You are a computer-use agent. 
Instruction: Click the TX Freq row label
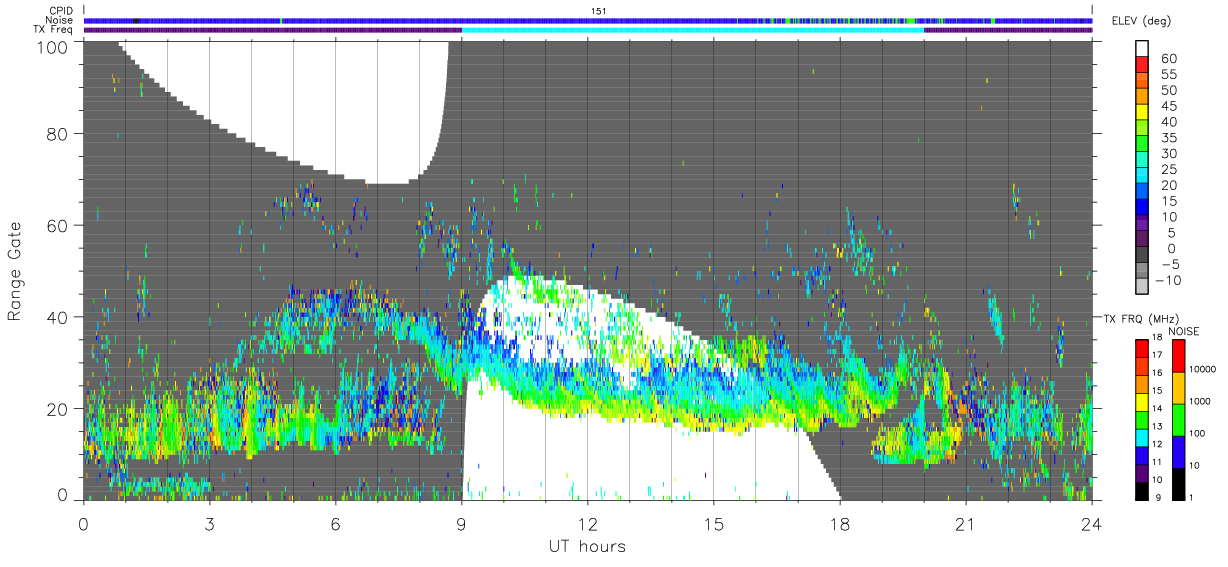tap(54, 29)
